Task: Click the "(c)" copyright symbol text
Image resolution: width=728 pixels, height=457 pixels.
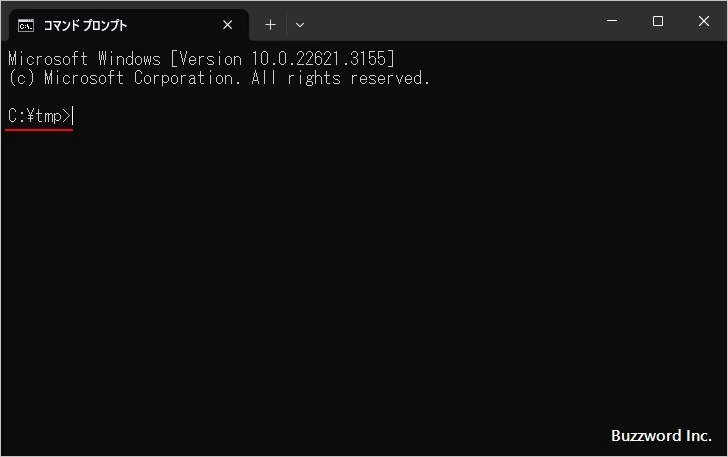Action: (x=21, y=78)
